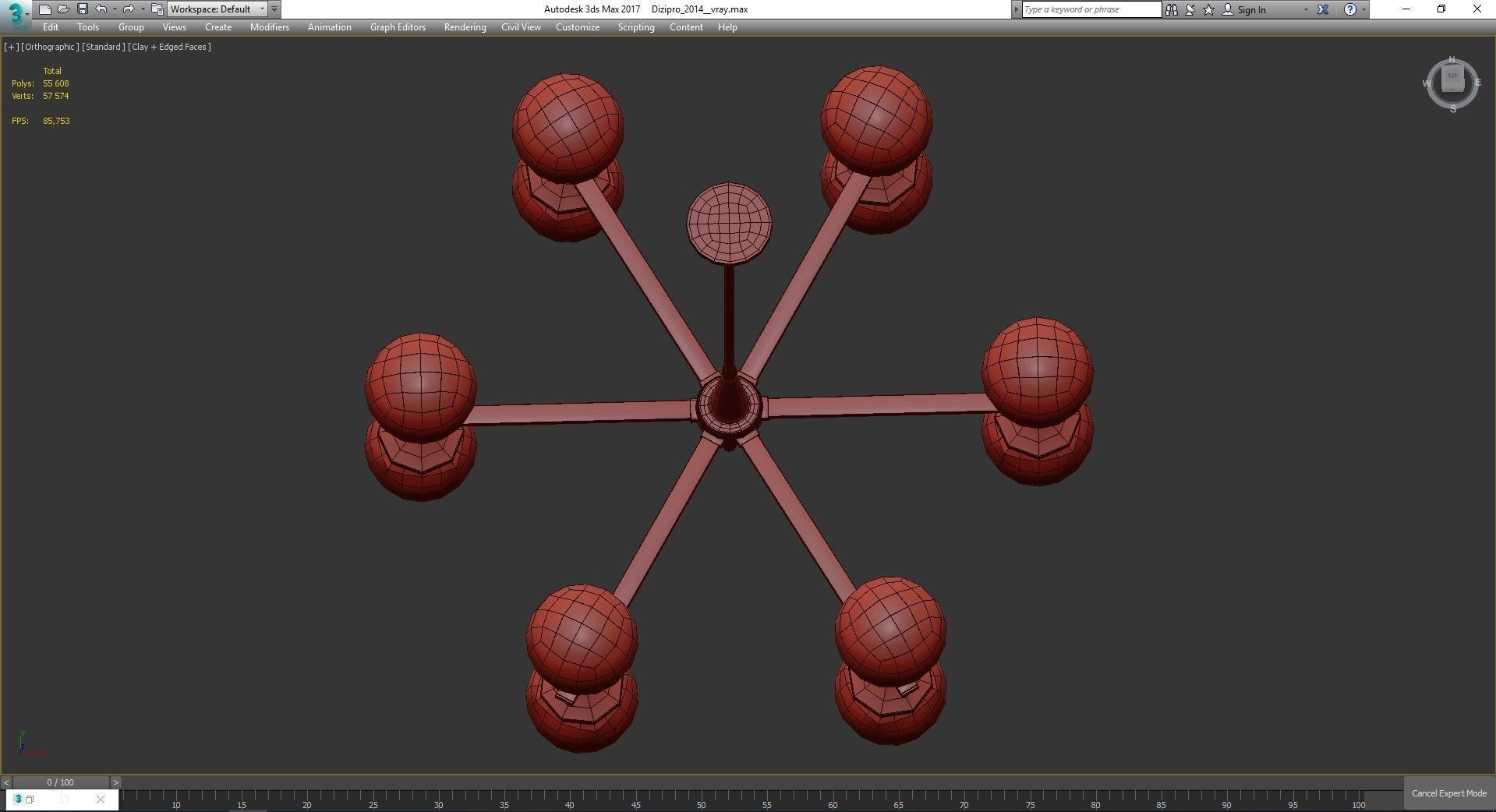The height and width of the screenshot is (812, 1496).
Task: Step the time slider forward with the > arrow
Action: pyautogui.click(x=115, y=782)
